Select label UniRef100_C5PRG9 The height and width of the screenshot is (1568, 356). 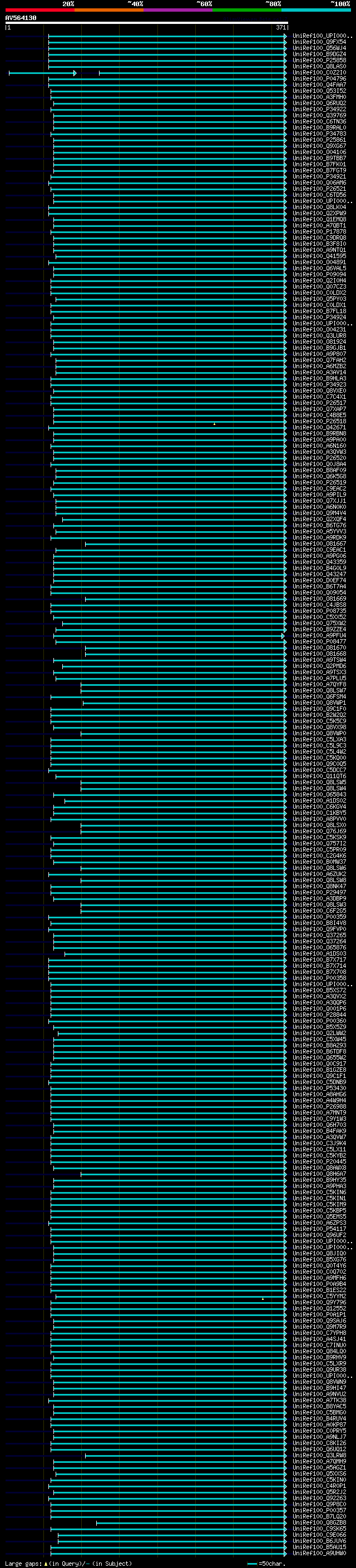coord(319,849)
